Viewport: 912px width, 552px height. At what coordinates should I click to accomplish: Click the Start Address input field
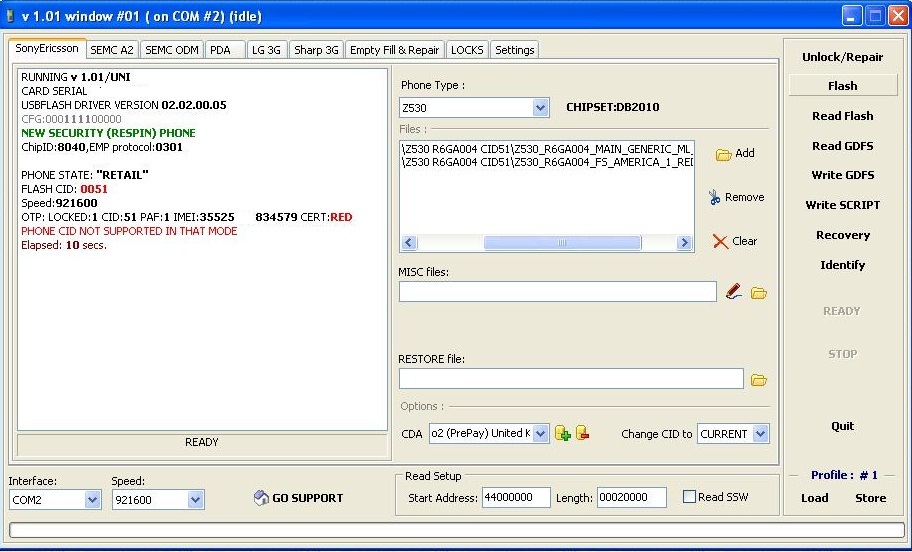tap(516, 497)
